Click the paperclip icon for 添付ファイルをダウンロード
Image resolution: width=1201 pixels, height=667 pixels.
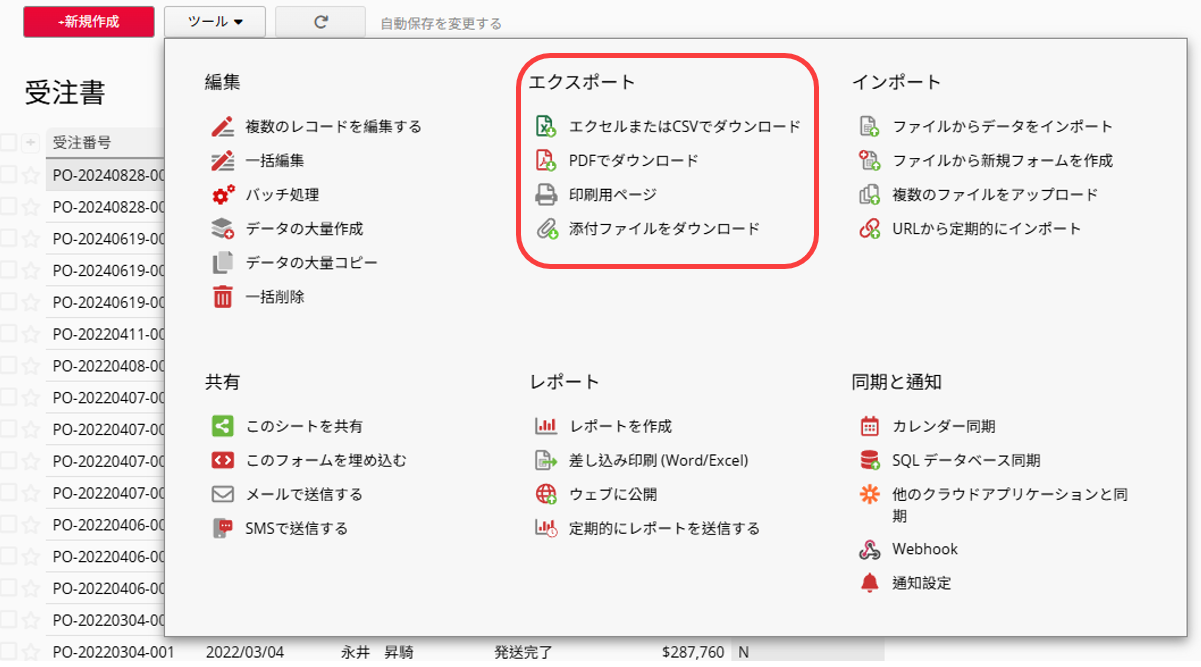tap(546, 229)
